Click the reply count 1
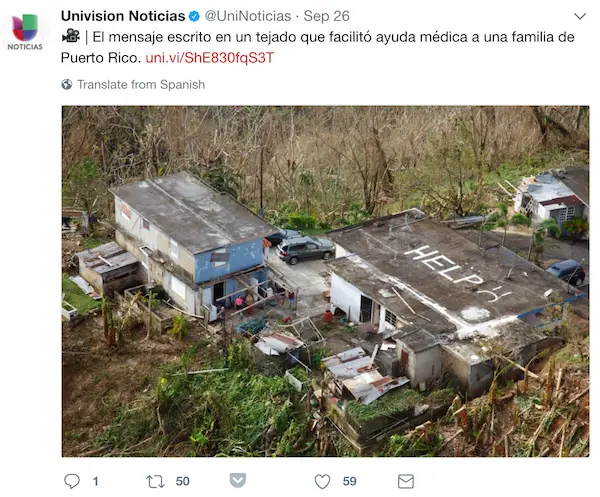This screenshot has height=497, width=600. (x=96, y=481)
